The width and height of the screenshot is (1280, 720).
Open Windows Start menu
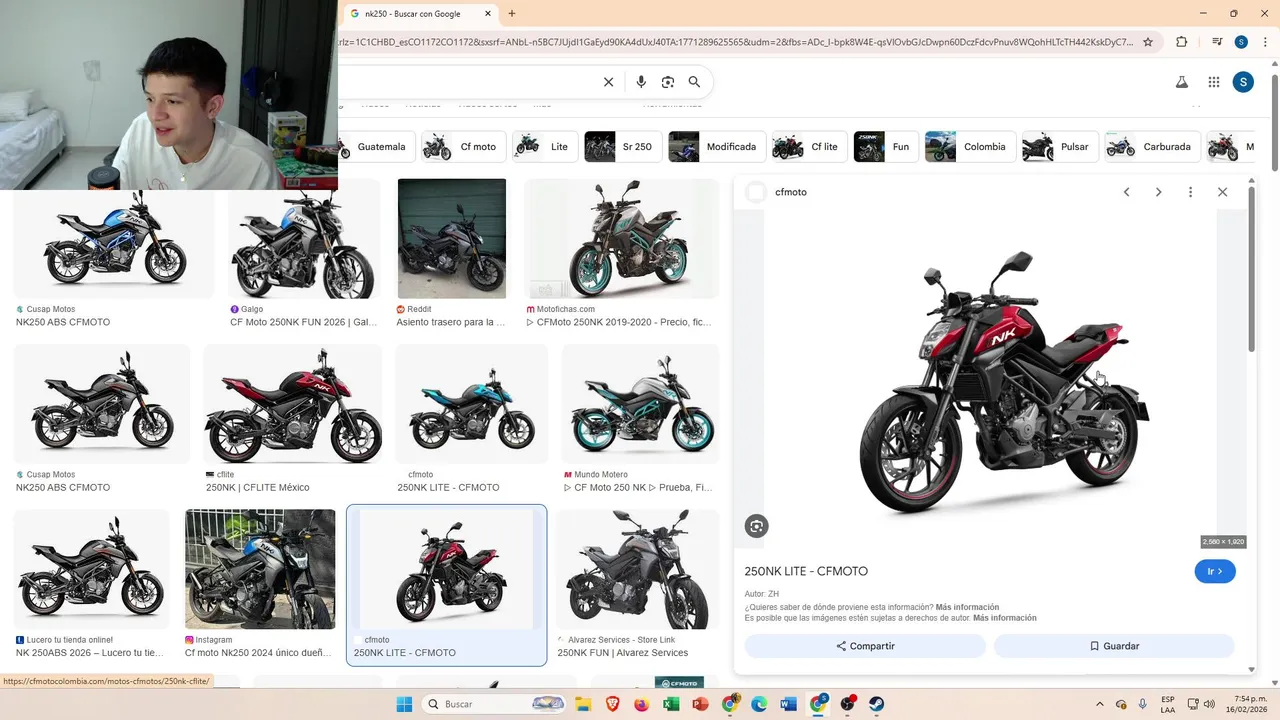[x=404, y=704]
